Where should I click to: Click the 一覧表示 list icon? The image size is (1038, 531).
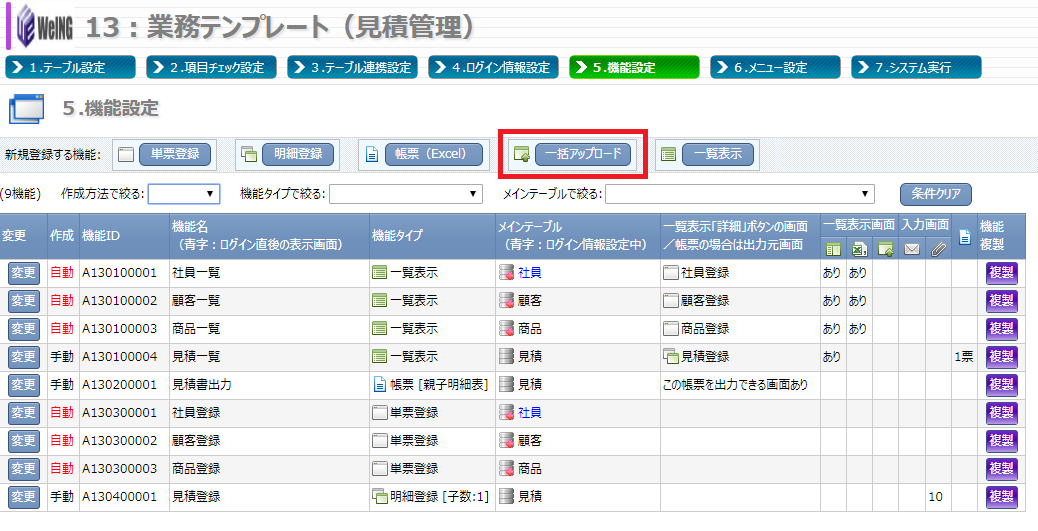click(668, 155)
